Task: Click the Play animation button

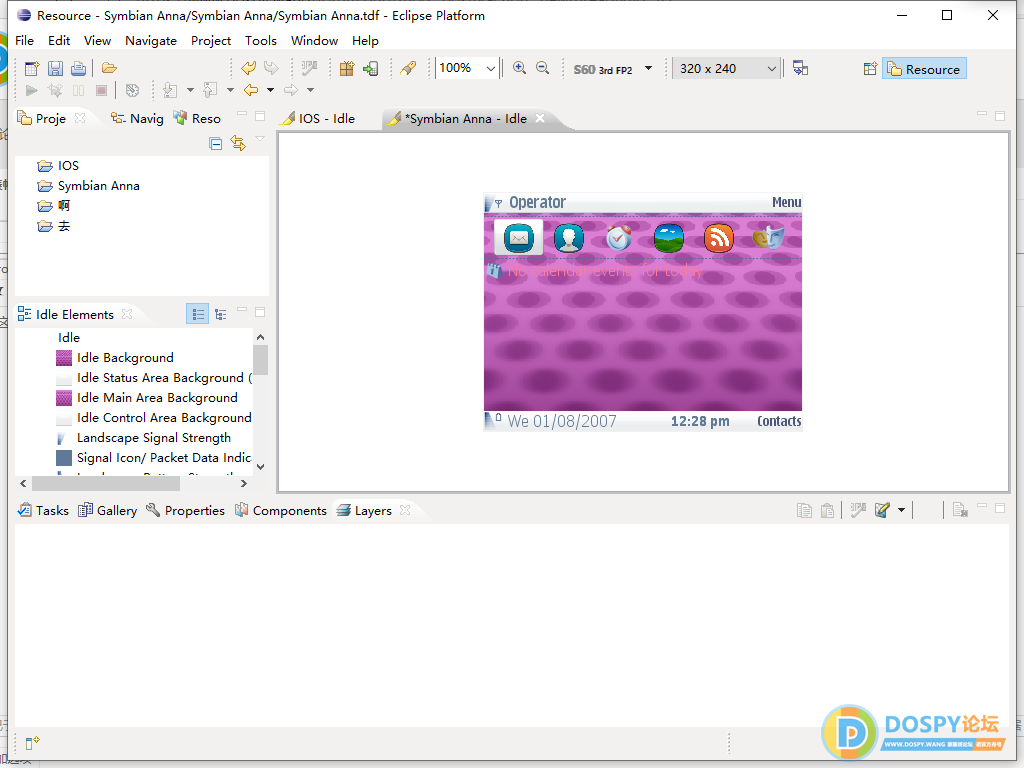Action: coord(31,90)
